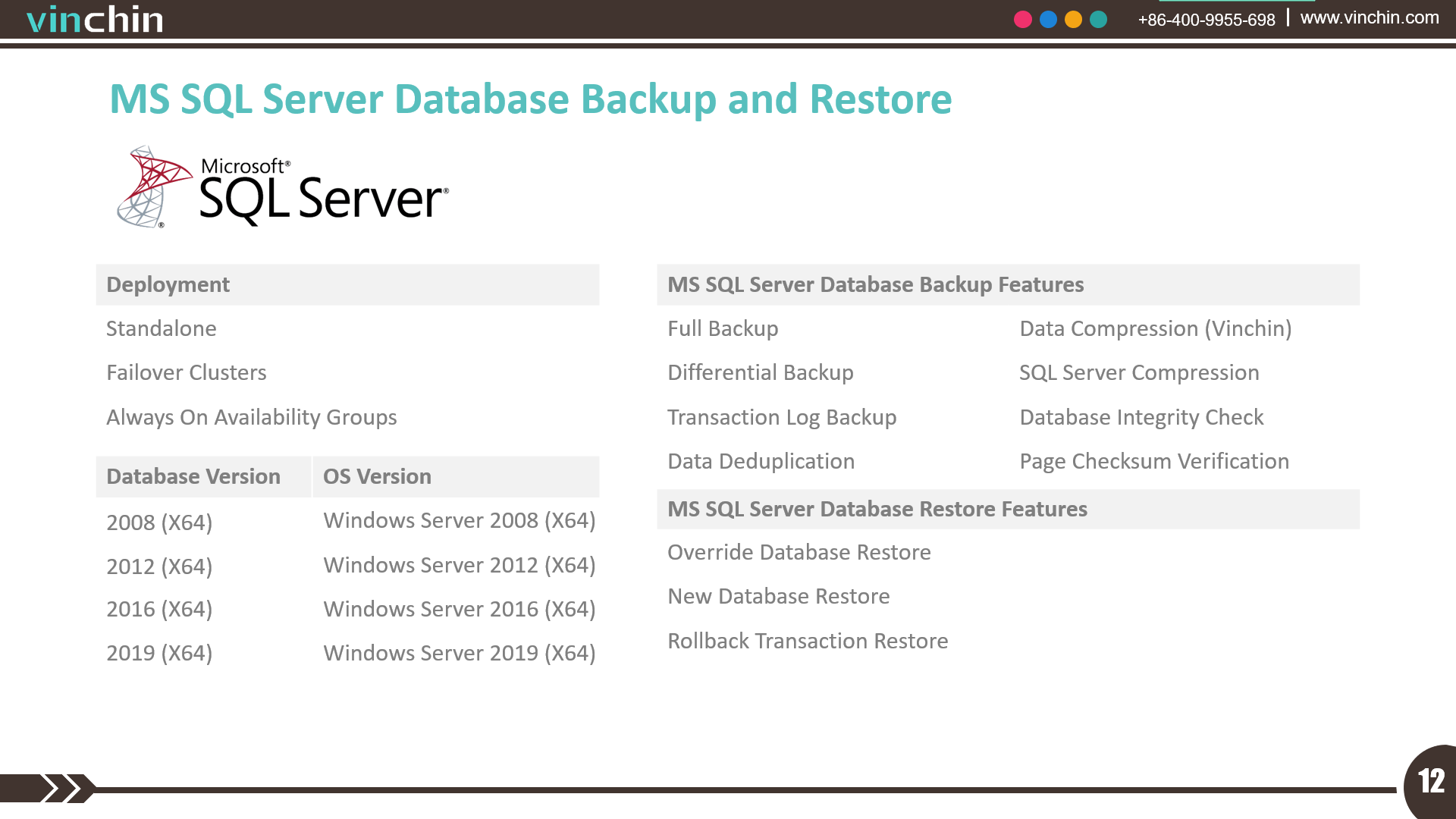The image size is (1456, 819).
Task: Click the OS Version column header
Action: (x=456, y=476)
